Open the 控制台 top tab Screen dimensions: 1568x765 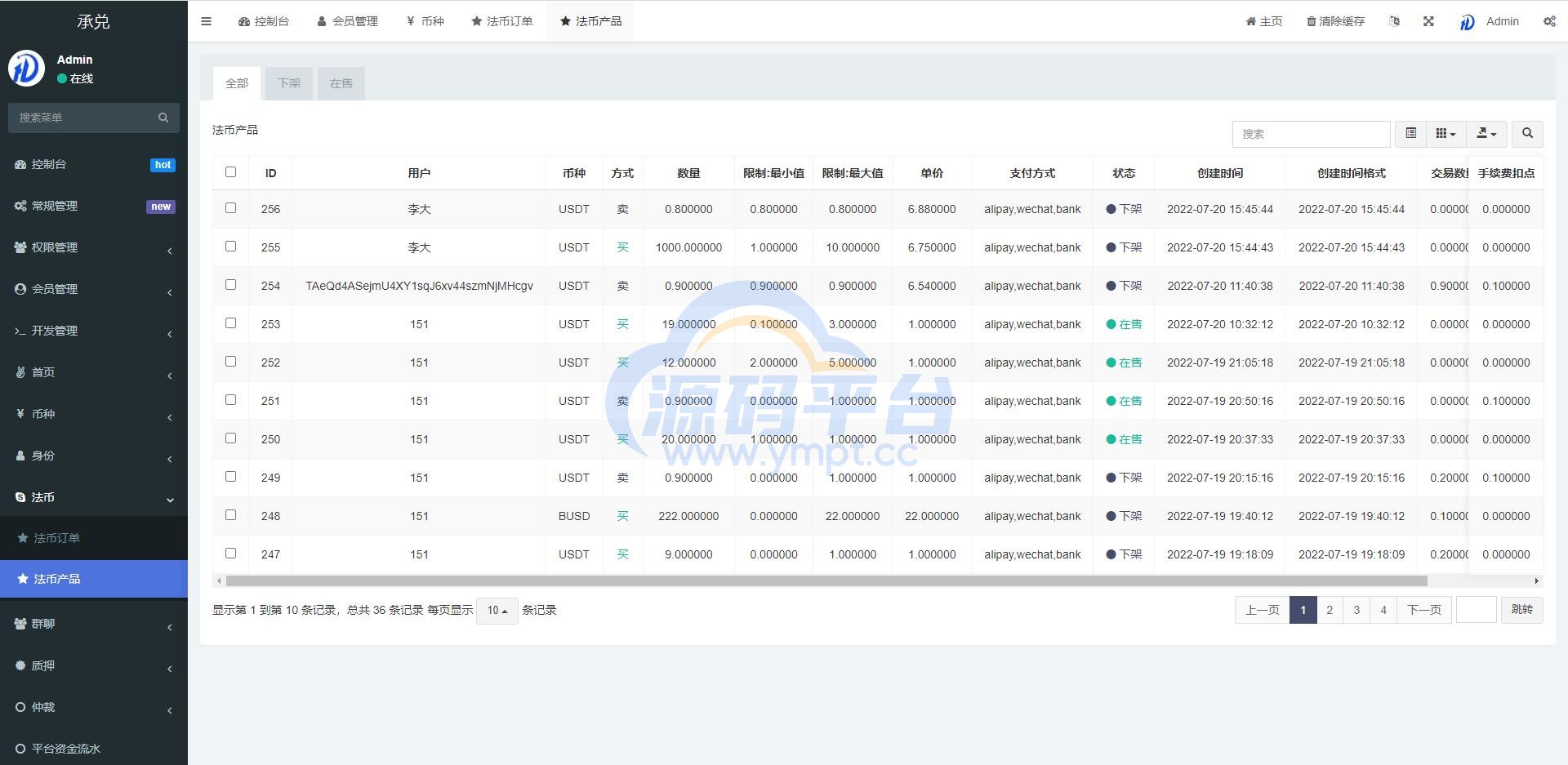pyautogui.click(x=263, y=21)
